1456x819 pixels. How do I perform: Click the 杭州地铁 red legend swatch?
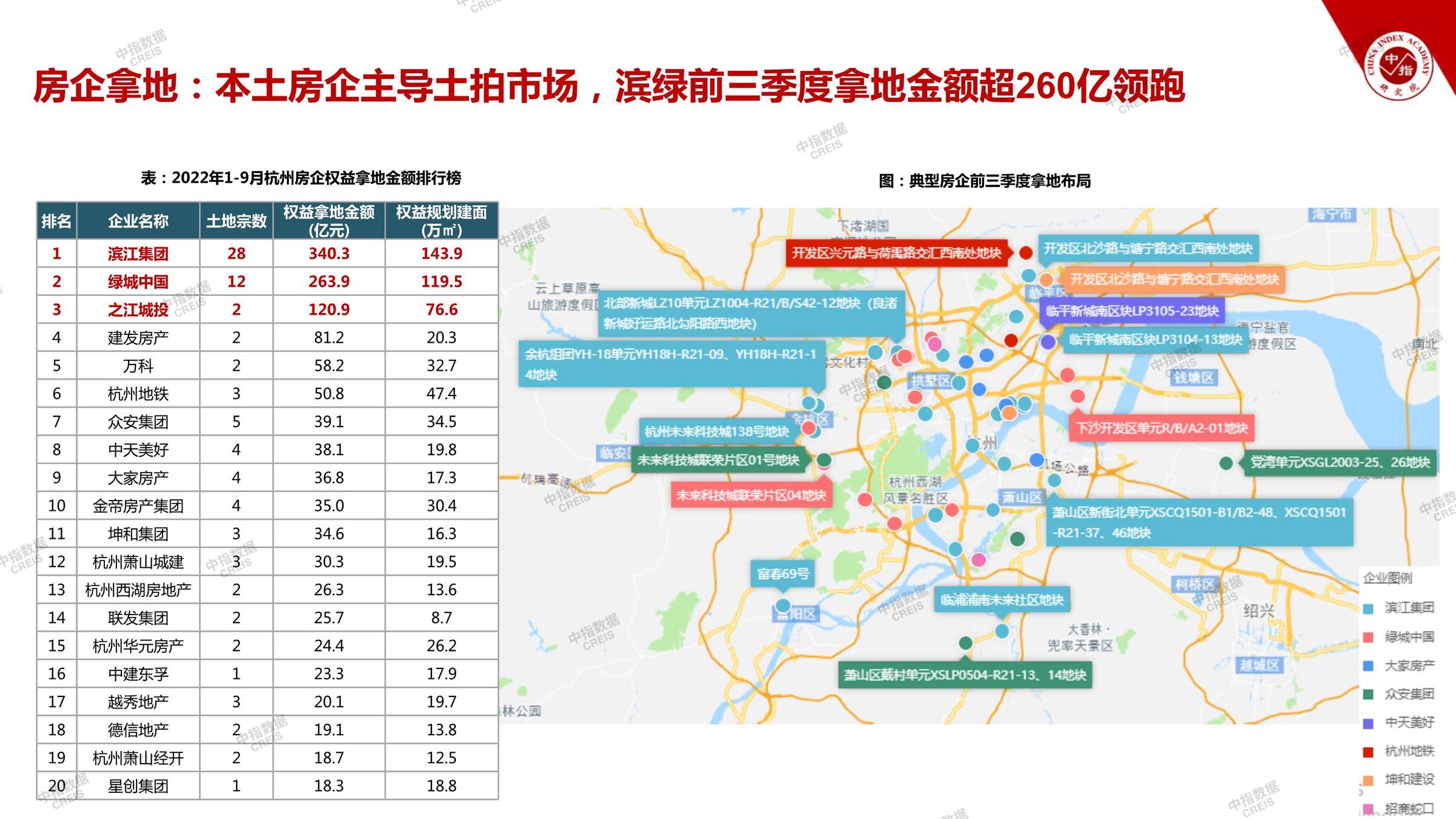pos(1368,752)
